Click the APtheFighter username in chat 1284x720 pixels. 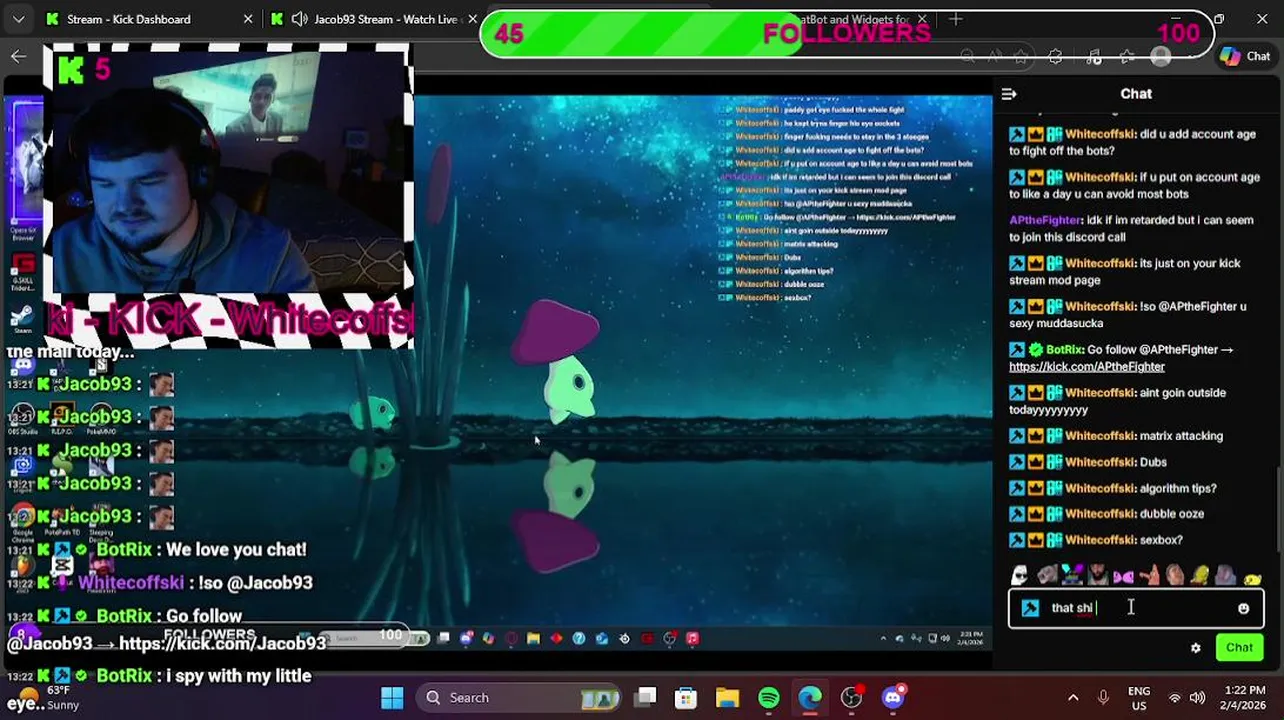(x=1046, y=220)
